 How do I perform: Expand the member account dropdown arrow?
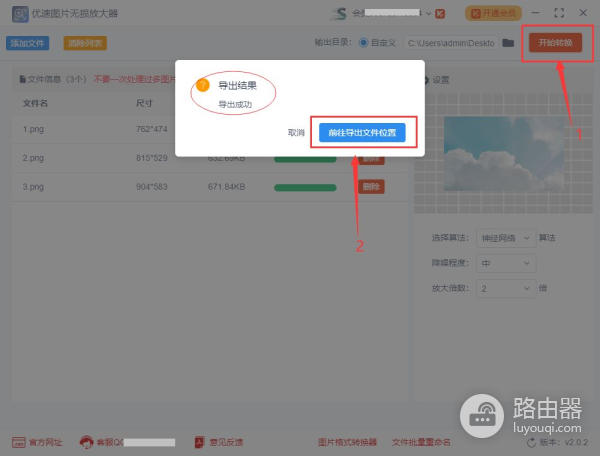click(429, 14)
